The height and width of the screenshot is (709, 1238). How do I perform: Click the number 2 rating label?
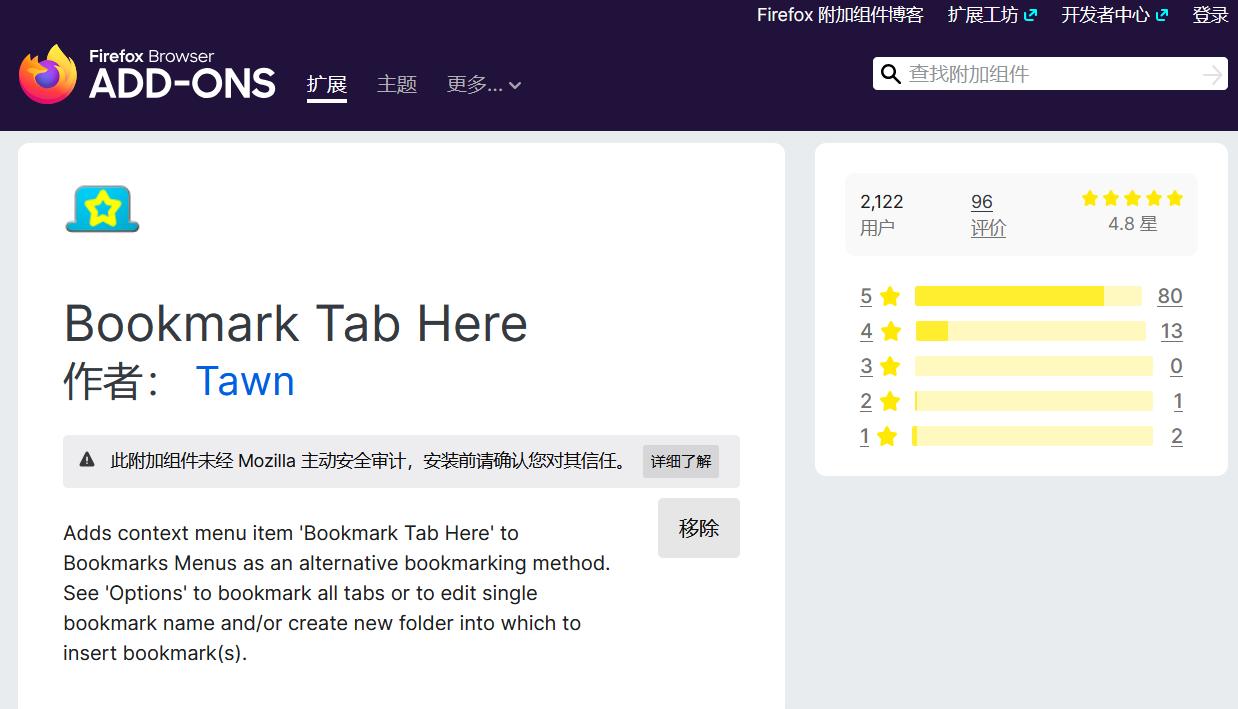(866, 401)
